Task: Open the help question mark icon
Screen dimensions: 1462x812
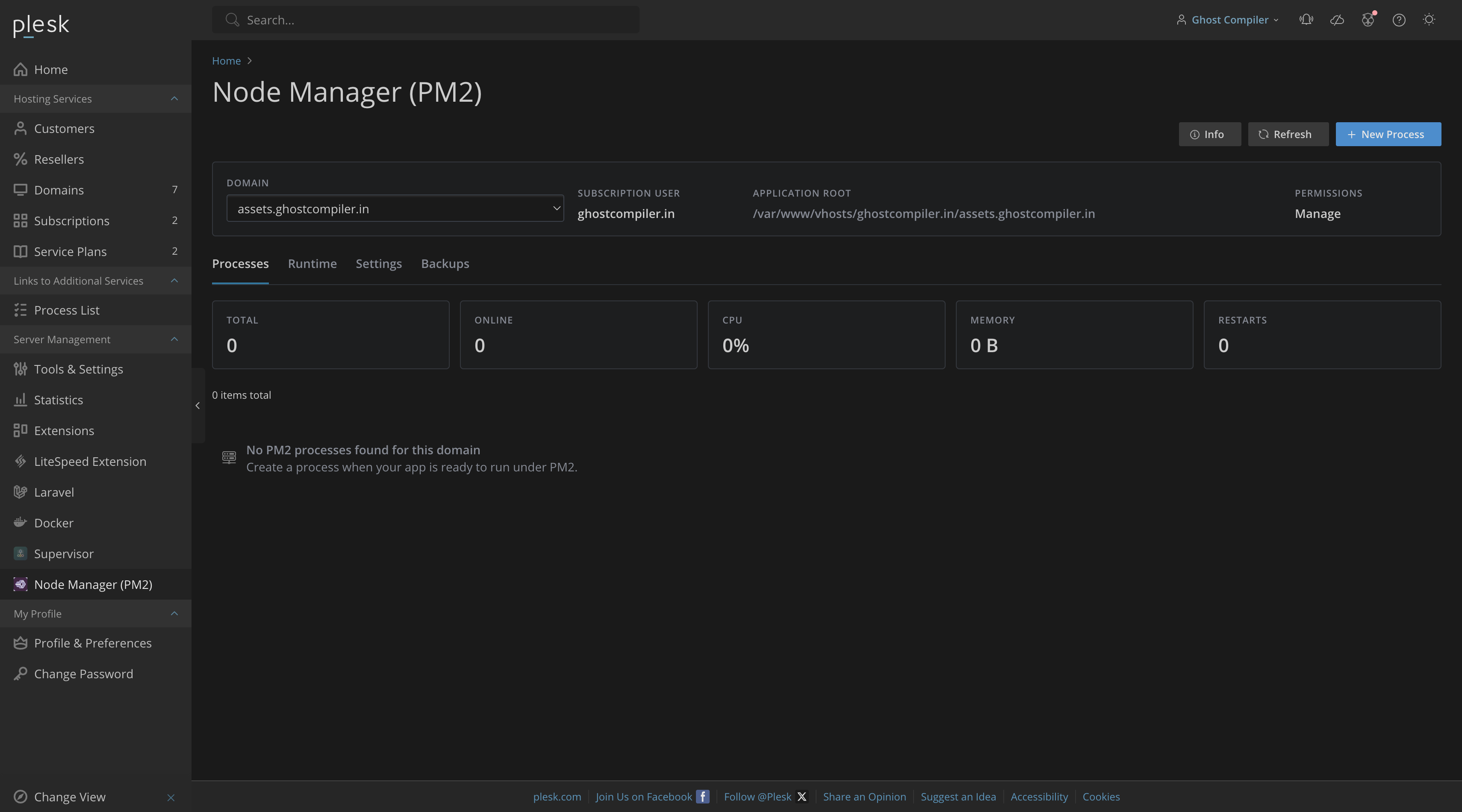Action: pos(1399,20)
